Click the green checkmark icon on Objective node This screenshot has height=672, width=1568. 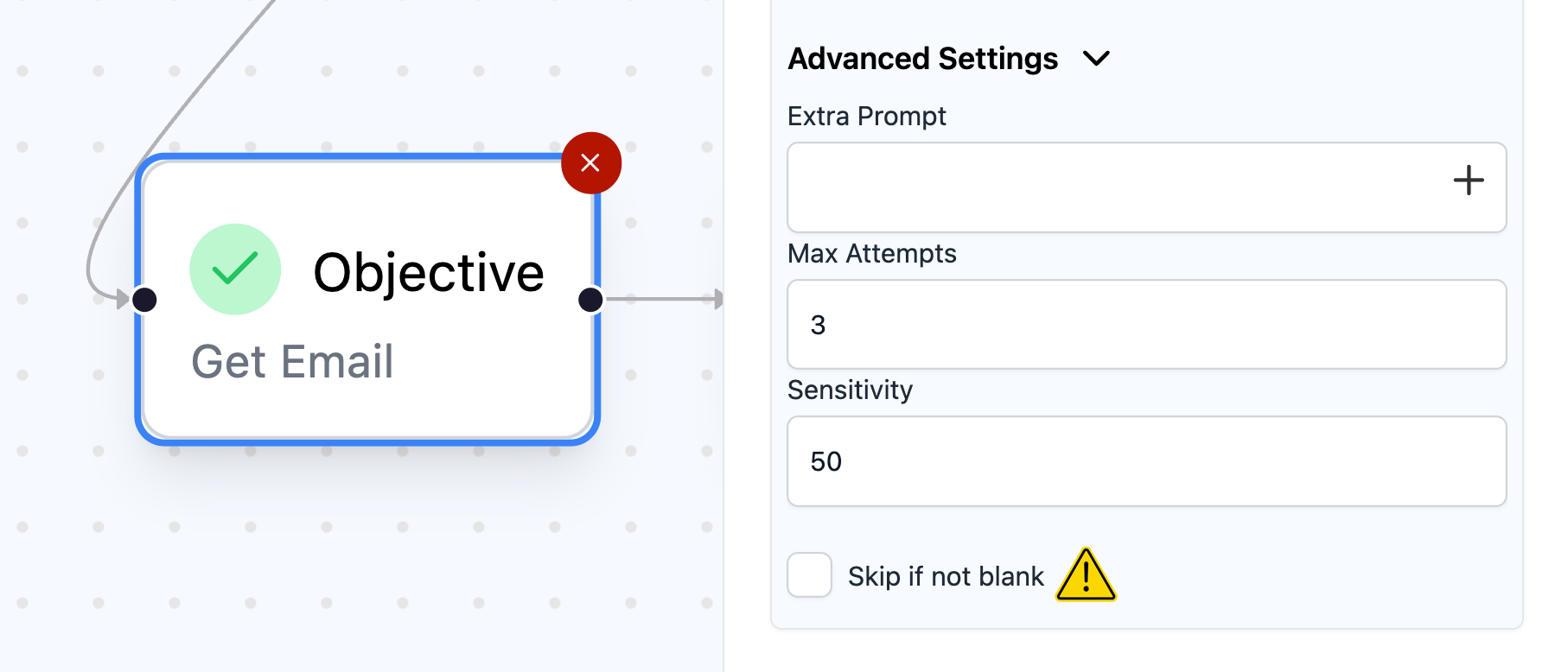(x=235, y=269)
